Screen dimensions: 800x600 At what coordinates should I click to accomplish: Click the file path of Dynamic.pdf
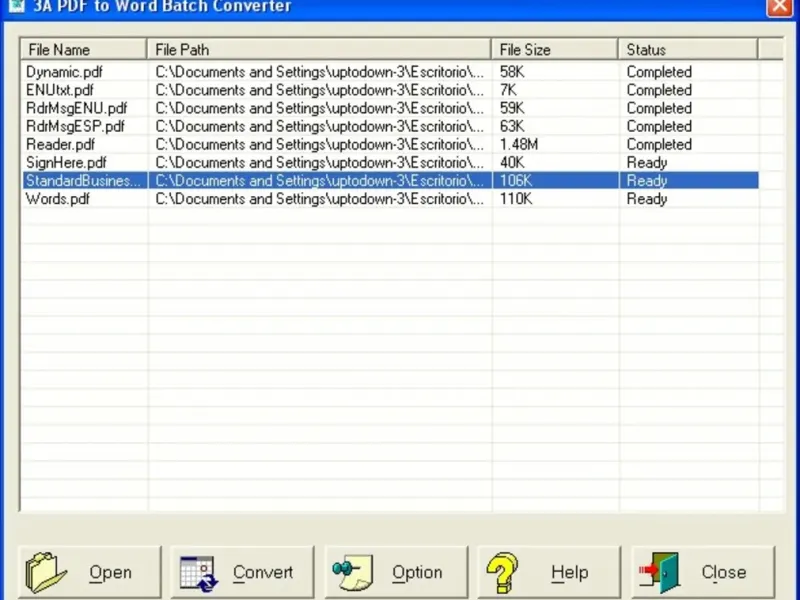pyautogui.click(x=319, y=72)
